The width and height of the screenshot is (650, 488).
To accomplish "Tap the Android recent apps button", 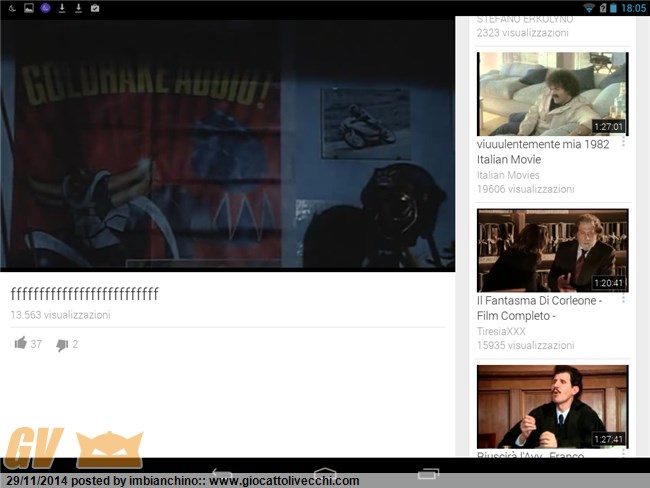I will coord(428,473).
